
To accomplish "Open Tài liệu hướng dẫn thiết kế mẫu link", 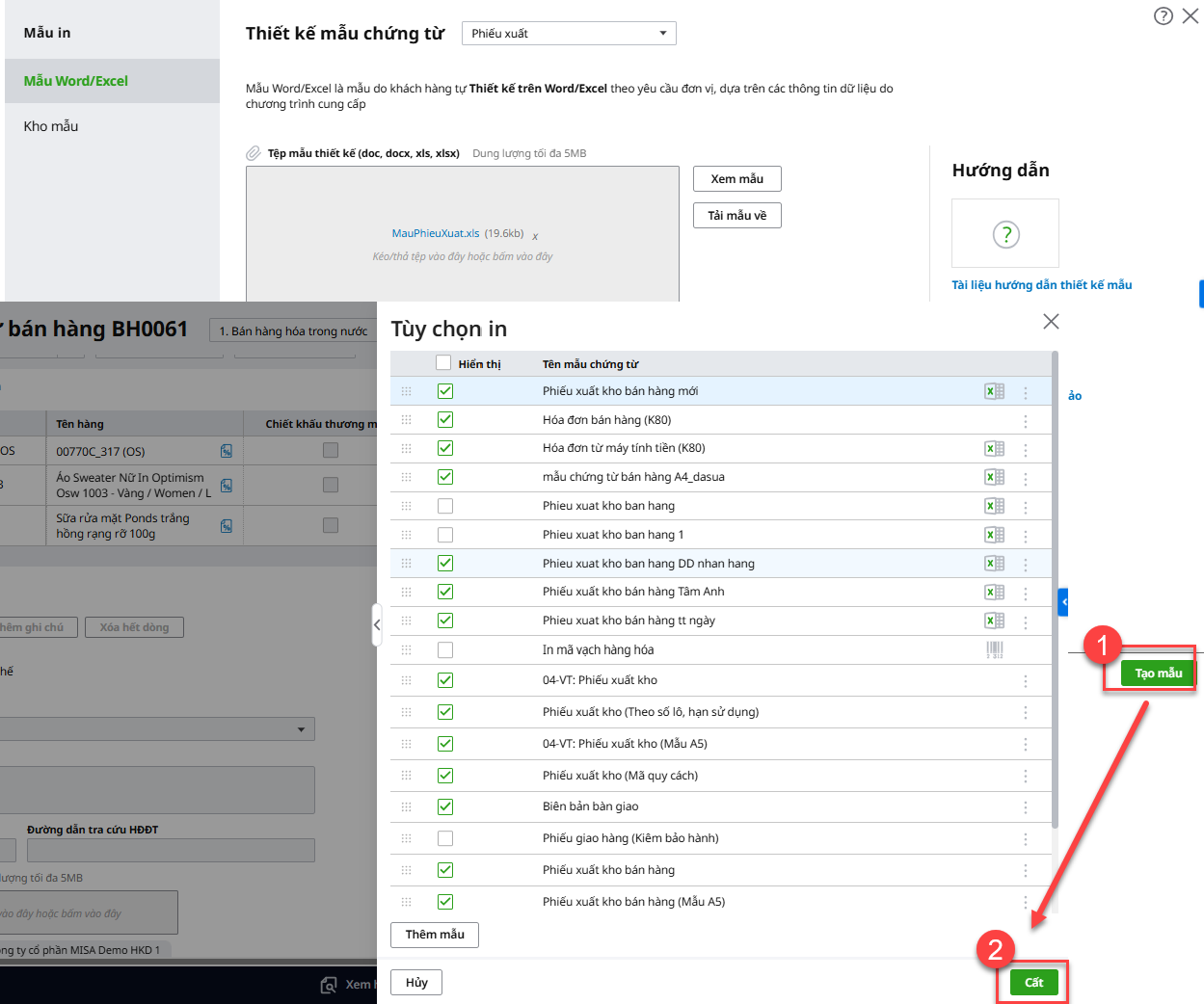I will click(1041, 285).
